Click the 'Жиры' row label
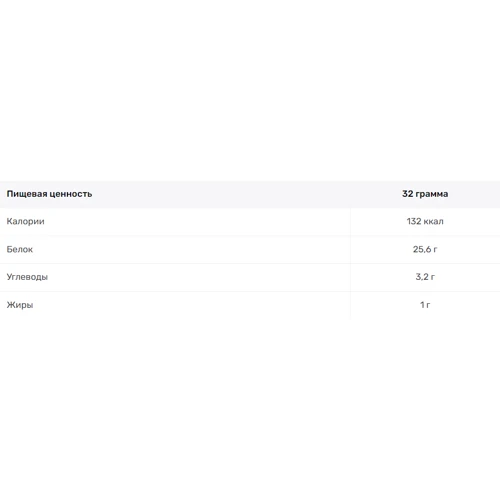500x500 pixels. pos(20,305)
